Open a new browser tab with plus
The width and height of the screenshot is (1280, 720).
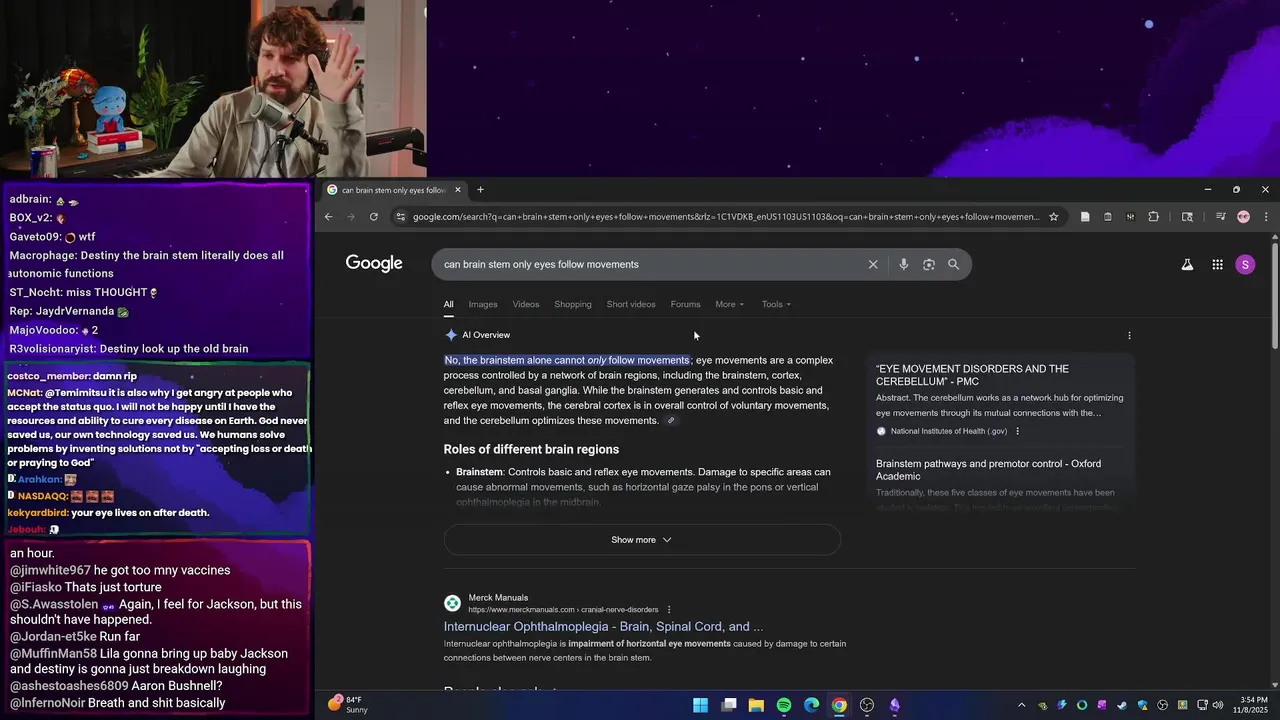pos(480,190)
